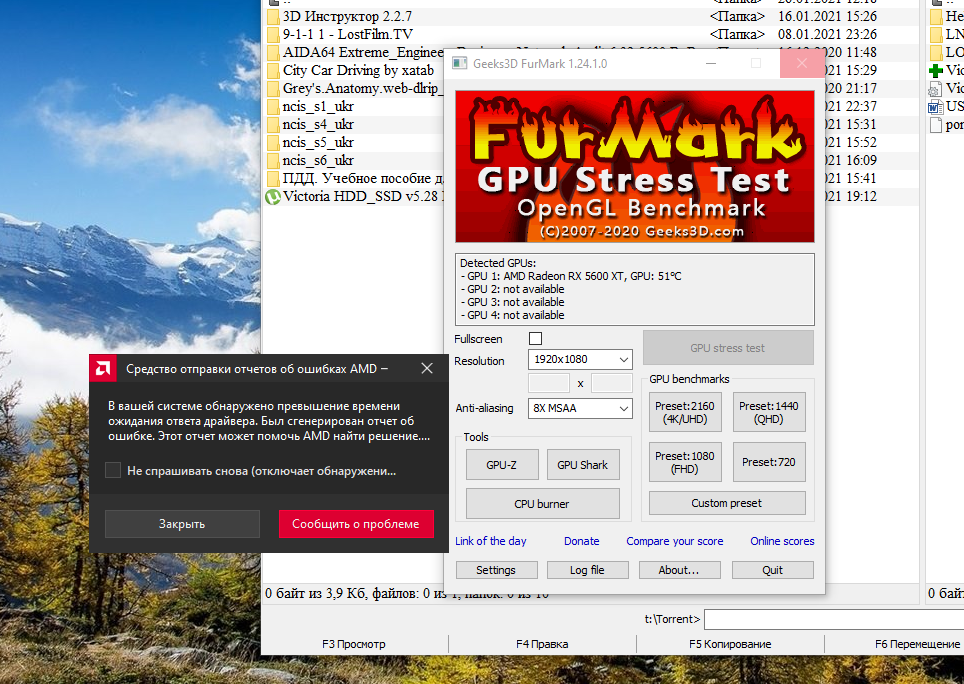Click the FurMark title bar app icon
Image resolution: width=964 pixels, height=684 pixels.
point(459,63)
